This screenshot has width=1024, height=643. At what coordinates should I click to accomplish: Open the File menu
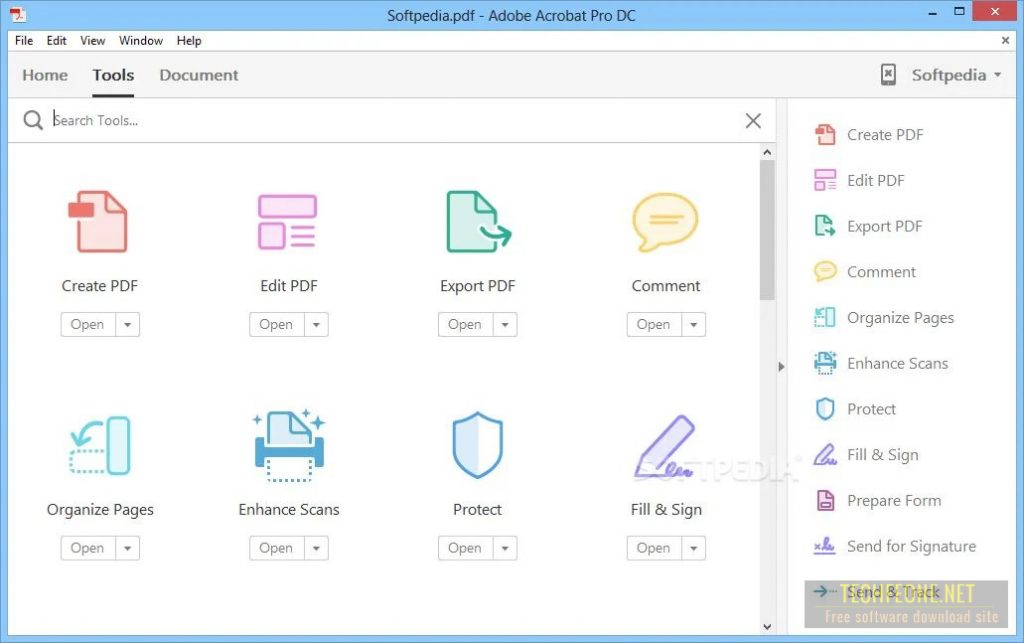[24, 40]
